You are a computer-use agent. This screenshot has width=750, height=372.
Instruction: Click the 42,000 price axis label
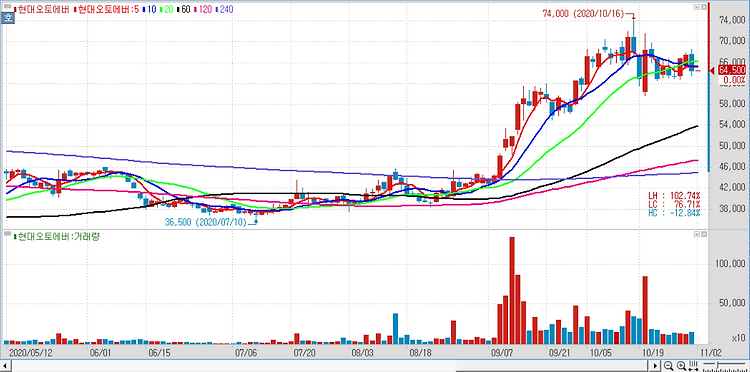(733, 187)
